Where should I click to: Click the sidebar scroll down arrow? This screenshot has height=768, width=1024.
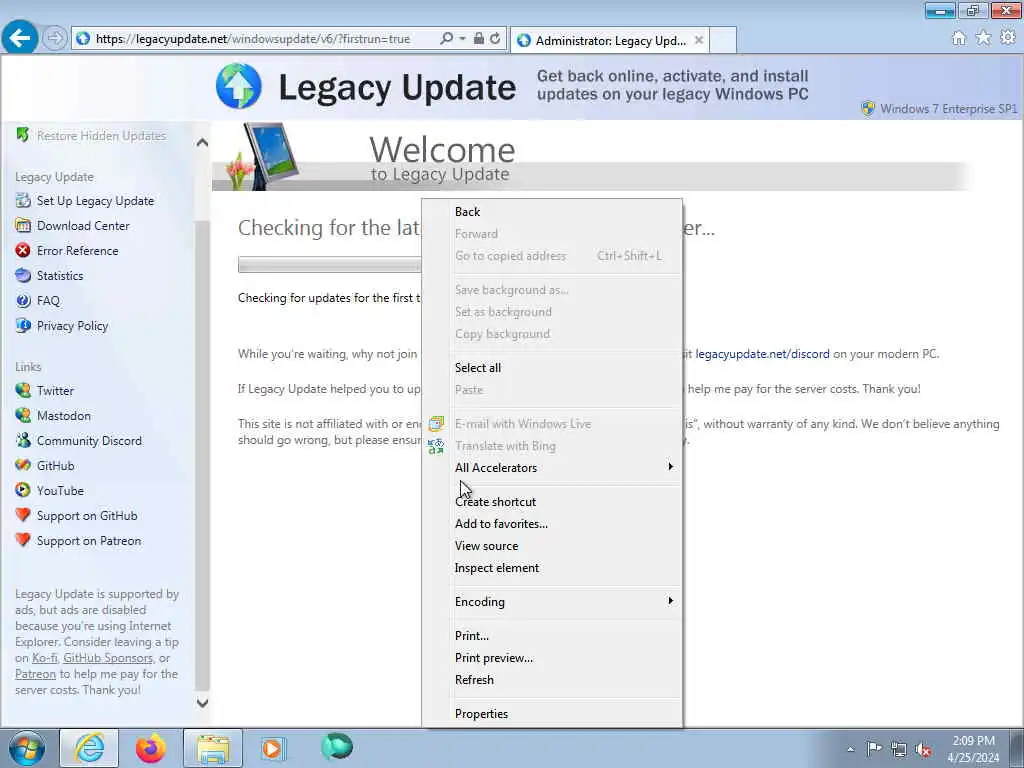pyautogui.click(x=202, y=703)
